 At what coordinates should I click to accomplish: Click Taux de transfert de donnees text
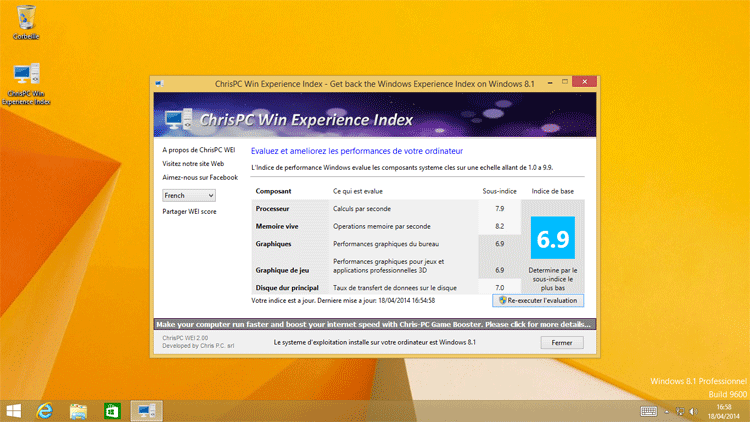click(395, 288)
